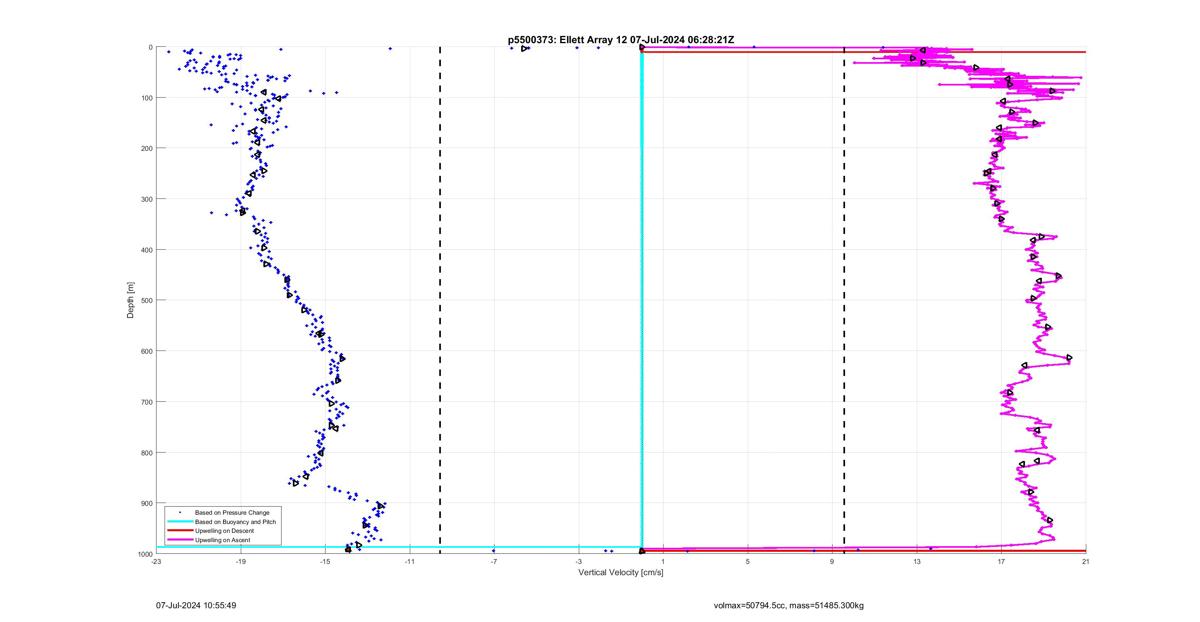Click y-axis tick label '300'

[x=145, y=199]
